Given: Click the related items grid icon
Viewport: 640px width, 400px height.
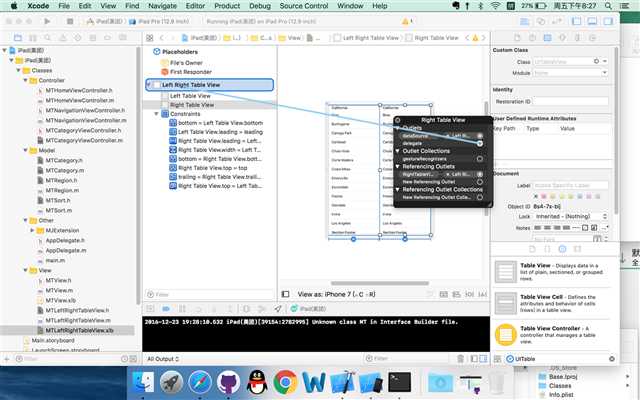Looking at the screenshot, I should (150, 38).
